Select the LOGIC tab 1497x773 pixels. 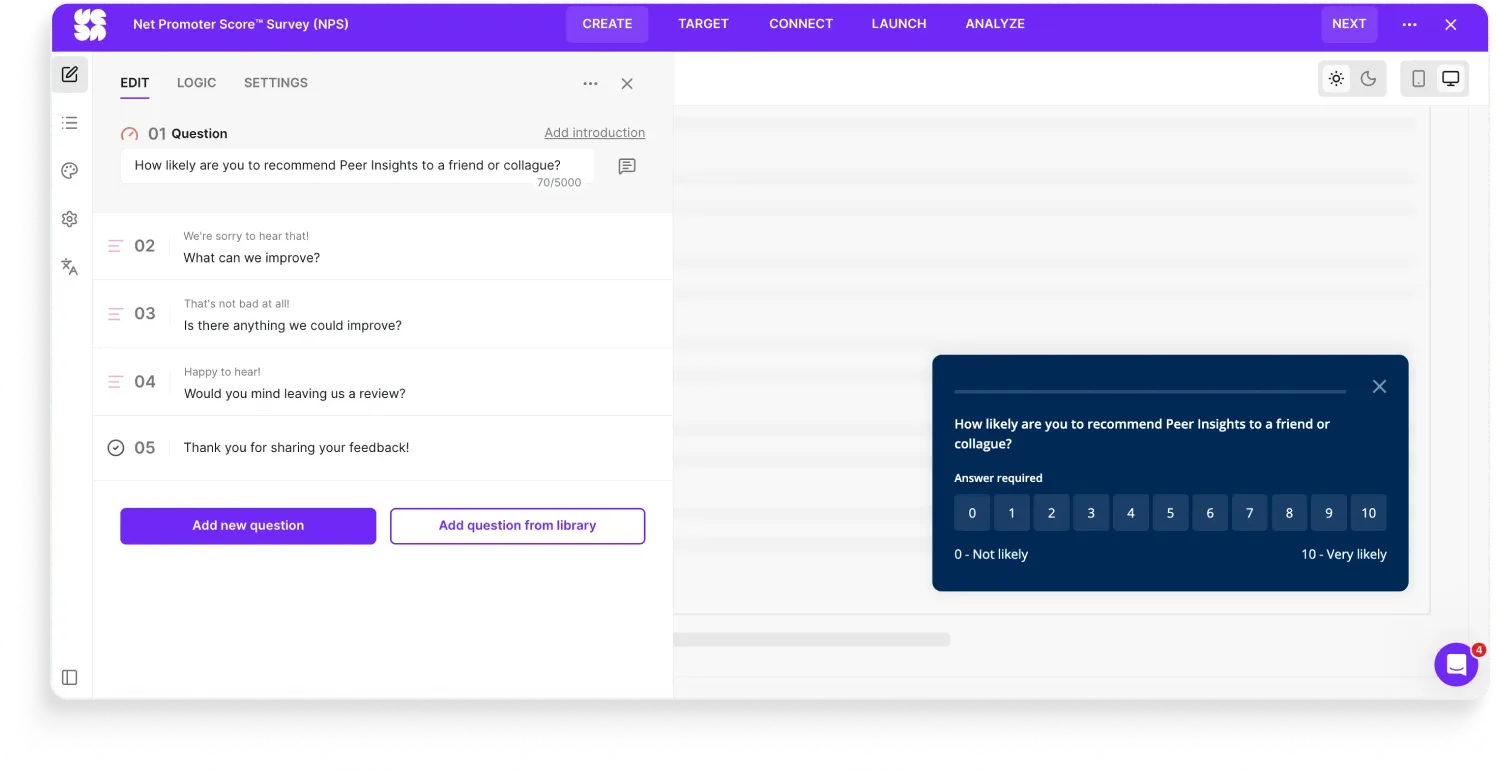tap(196, 84)
